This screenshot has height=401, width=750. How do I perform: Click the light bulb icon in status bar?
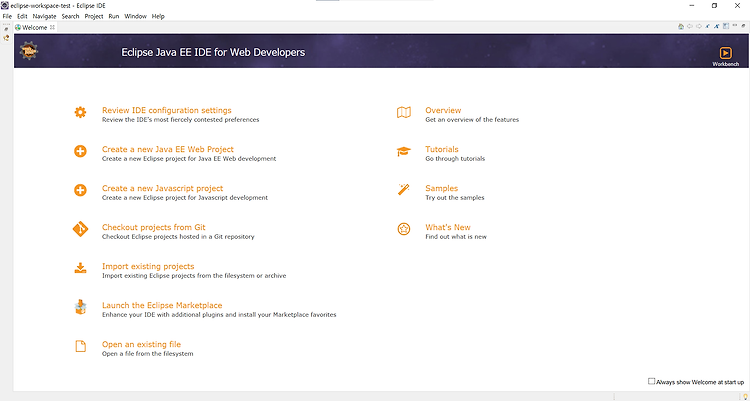[x=745, y=397]
